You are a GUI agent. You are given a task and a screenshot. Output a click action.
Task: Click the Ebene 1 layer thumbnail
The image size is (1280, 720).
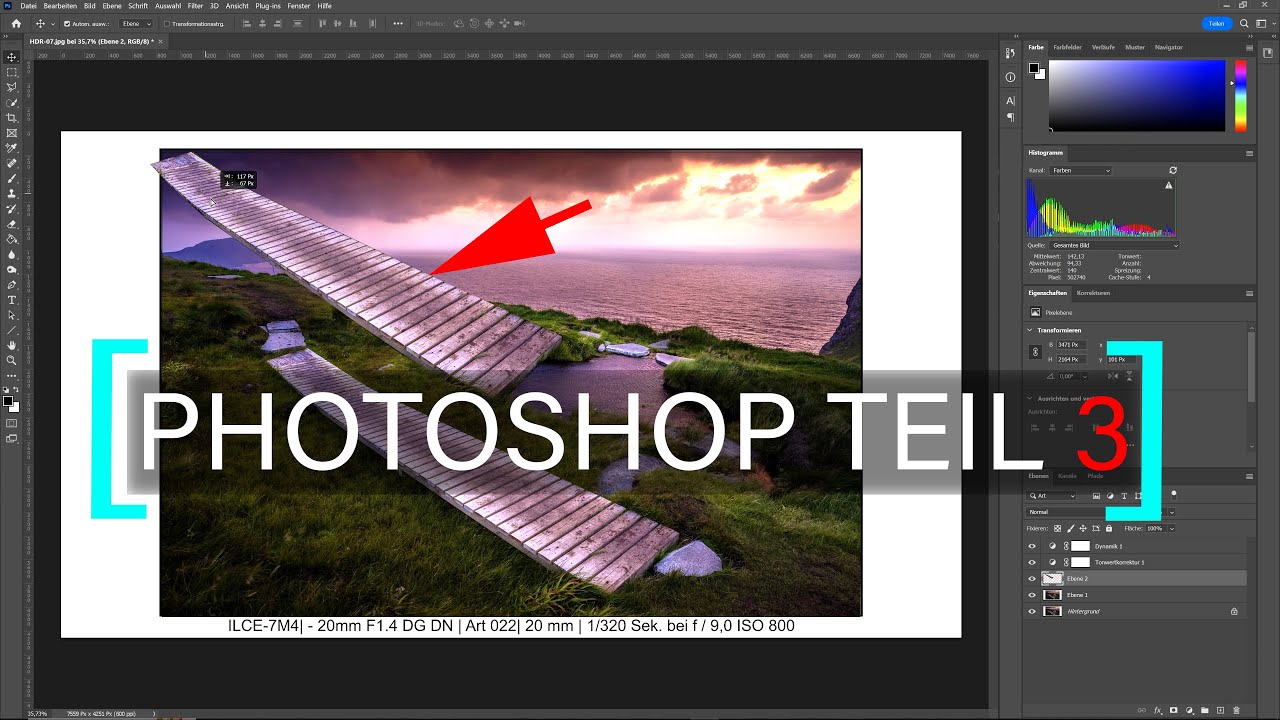(1052, 595)
